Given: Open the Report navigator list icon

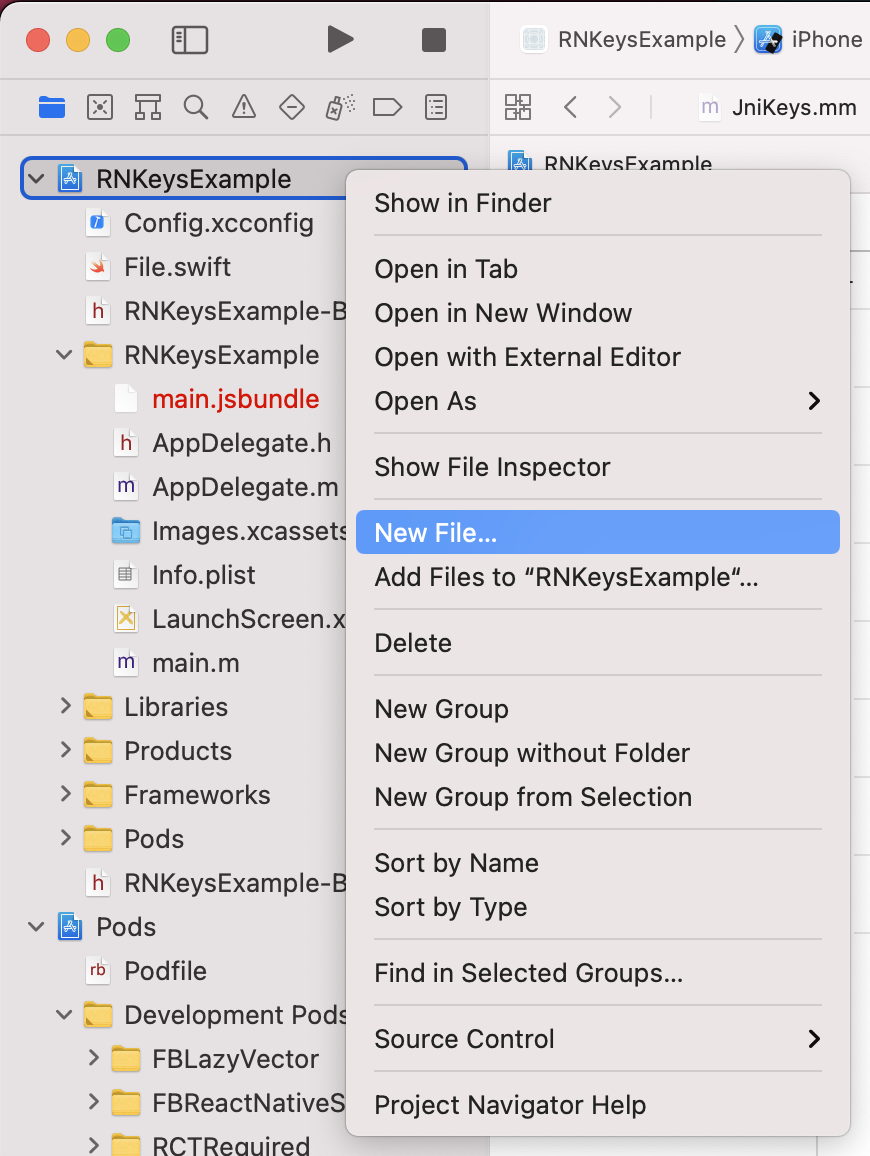Looking at the screenshot, I should point(436,108).
